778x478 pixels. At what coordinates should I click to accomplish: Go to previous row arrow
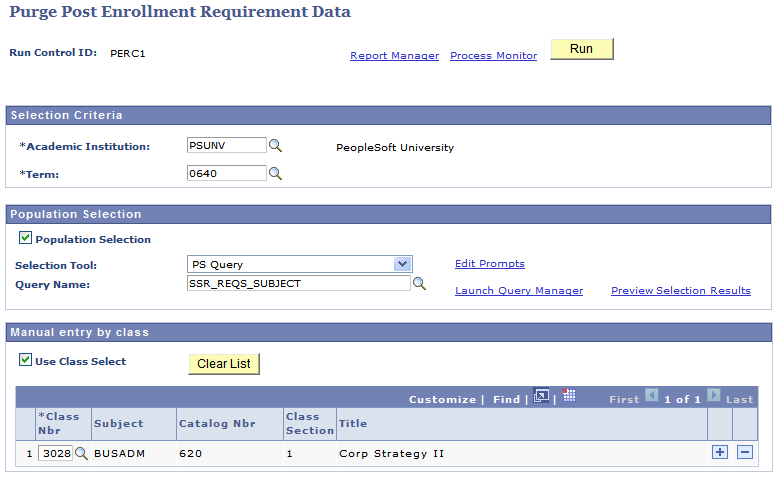(651, 395)
